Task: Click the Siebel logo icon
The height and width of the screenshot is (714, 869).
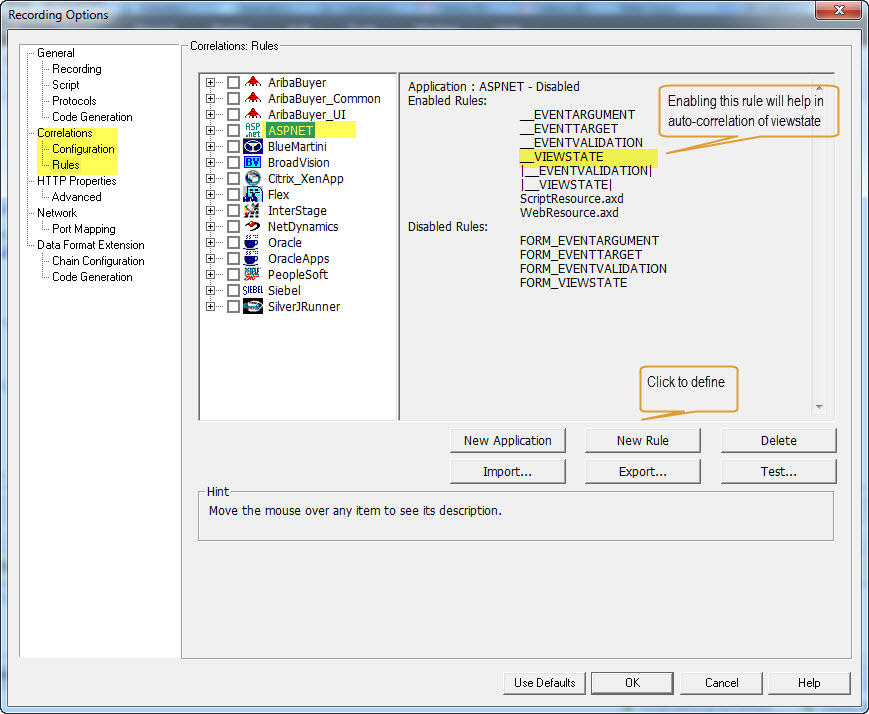Action: pos(253,291)
